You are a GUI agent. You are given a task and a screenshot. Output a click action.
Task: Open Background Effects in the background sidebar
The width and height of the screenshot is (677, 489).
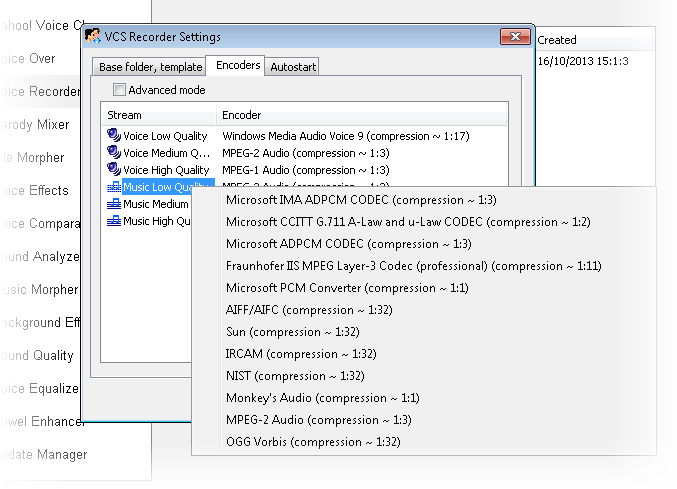40,322
